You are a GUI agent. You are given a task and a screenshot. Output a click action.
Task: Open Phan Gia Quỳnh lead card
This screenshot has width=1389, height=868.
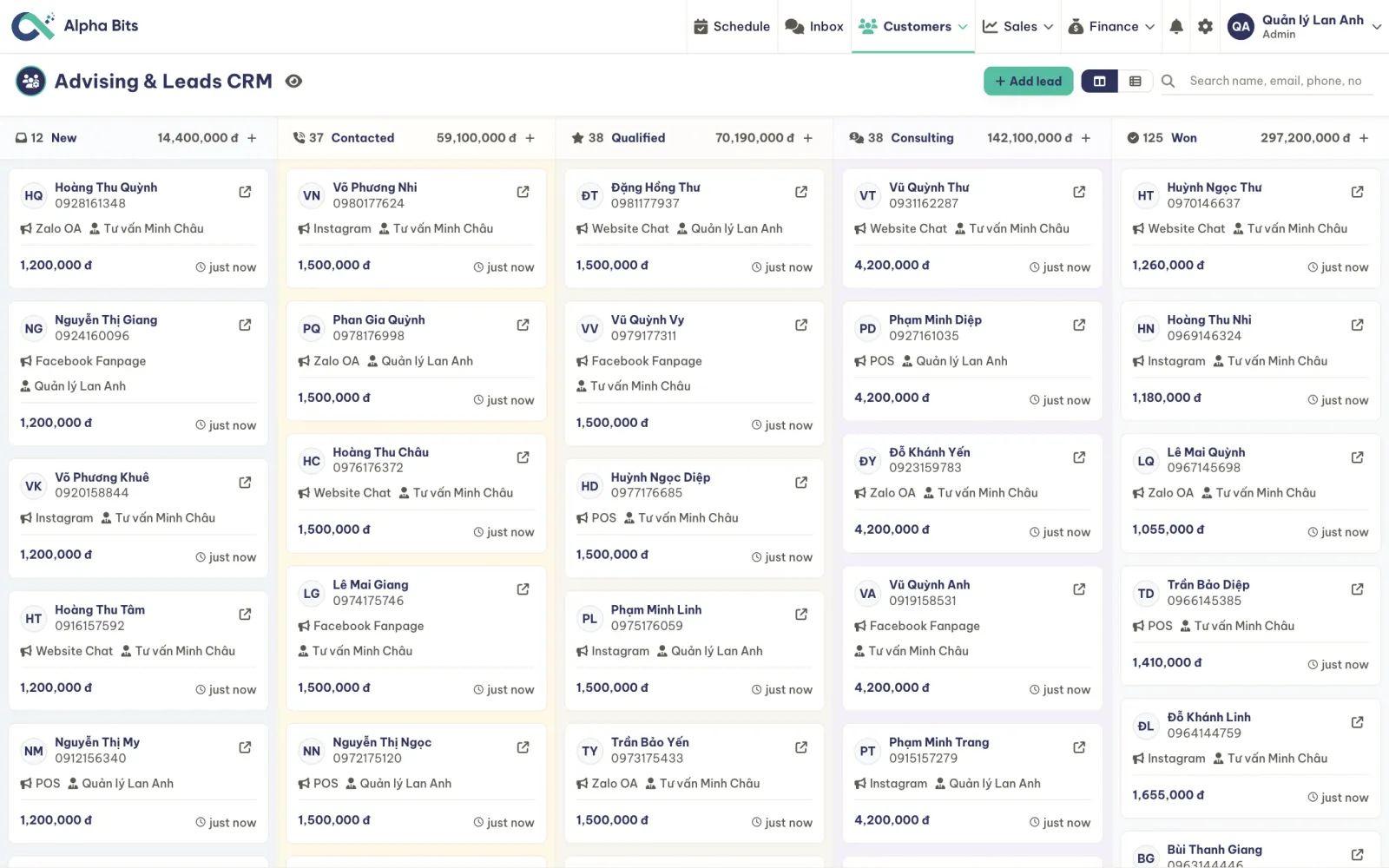(x=416, y=361)
